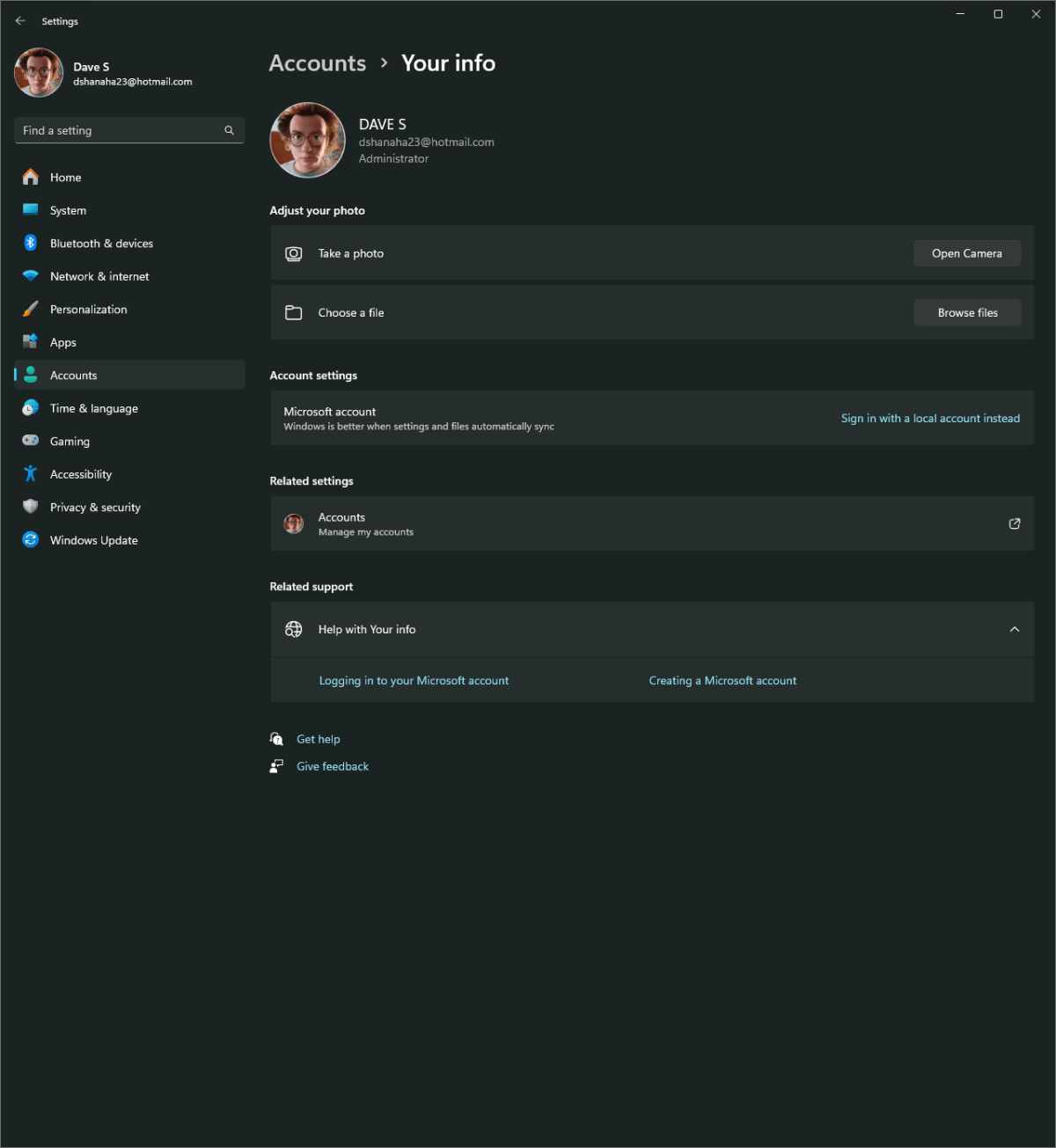Click the Find a setting search box

(x=119, y=130)
